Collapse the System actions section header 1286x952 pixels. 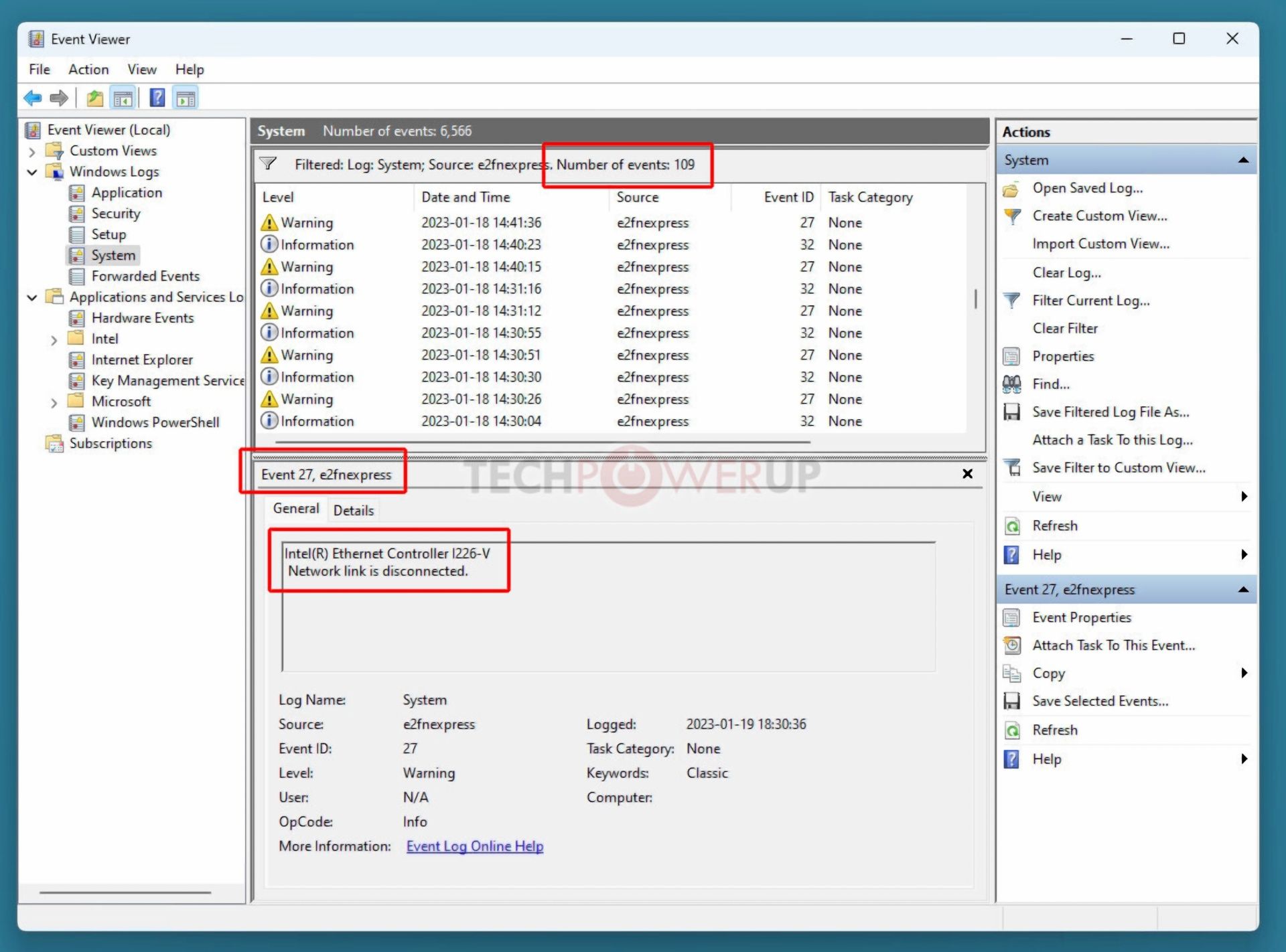pos(1242,160)
